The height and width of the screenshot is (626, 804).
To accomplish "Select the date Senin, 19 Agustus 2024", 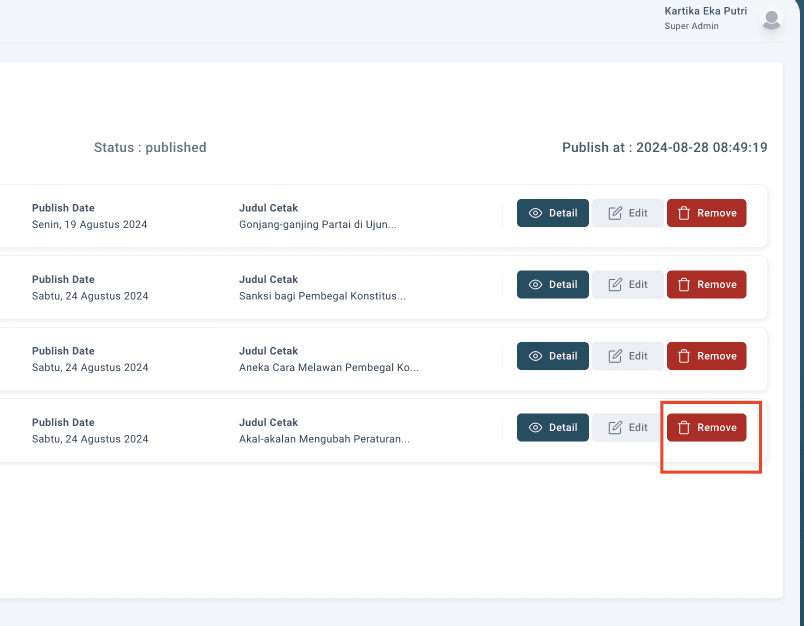I will (x=89, y=225).
